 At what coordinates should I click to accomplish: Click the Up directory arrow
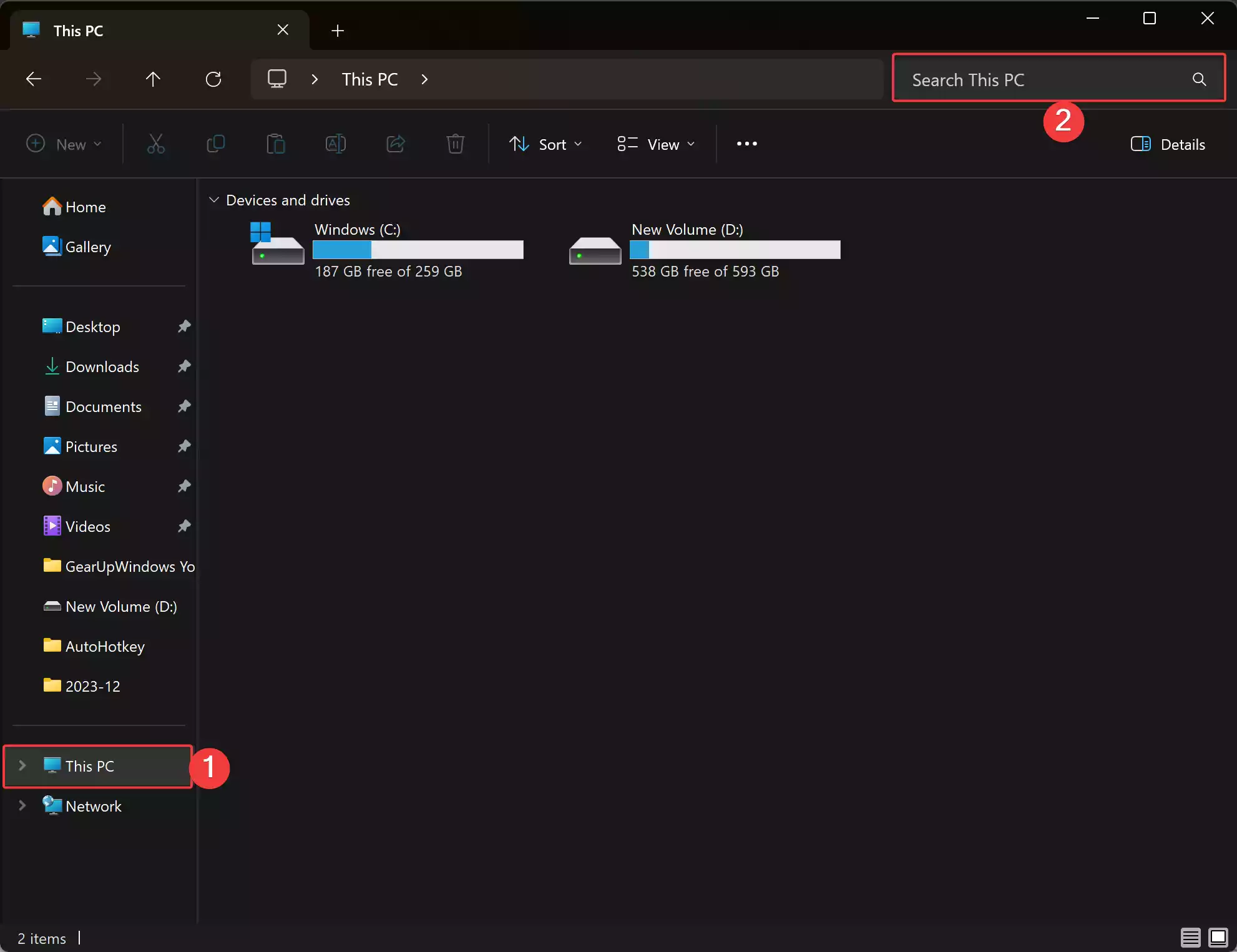153,79
